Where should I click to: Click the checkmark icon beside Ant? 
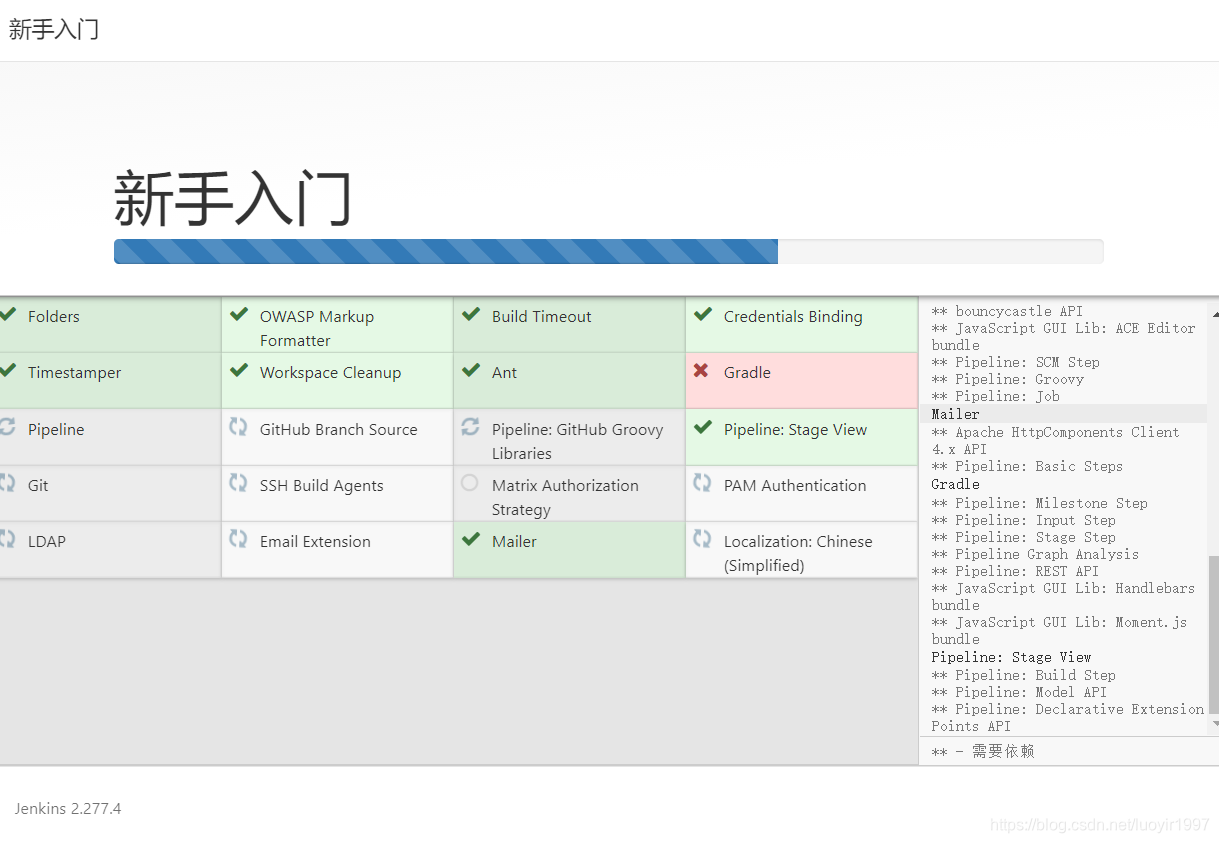[471, 371]
